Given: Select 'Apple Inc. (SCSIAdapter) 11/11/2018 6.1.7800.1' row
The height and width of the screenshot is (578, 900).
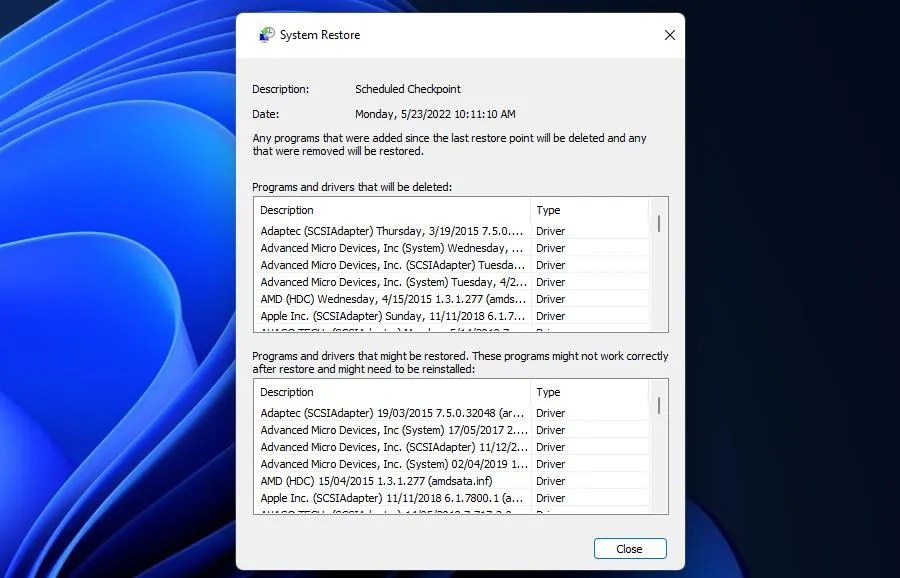Looking at the screenshot, I should [x=452, y=498].
